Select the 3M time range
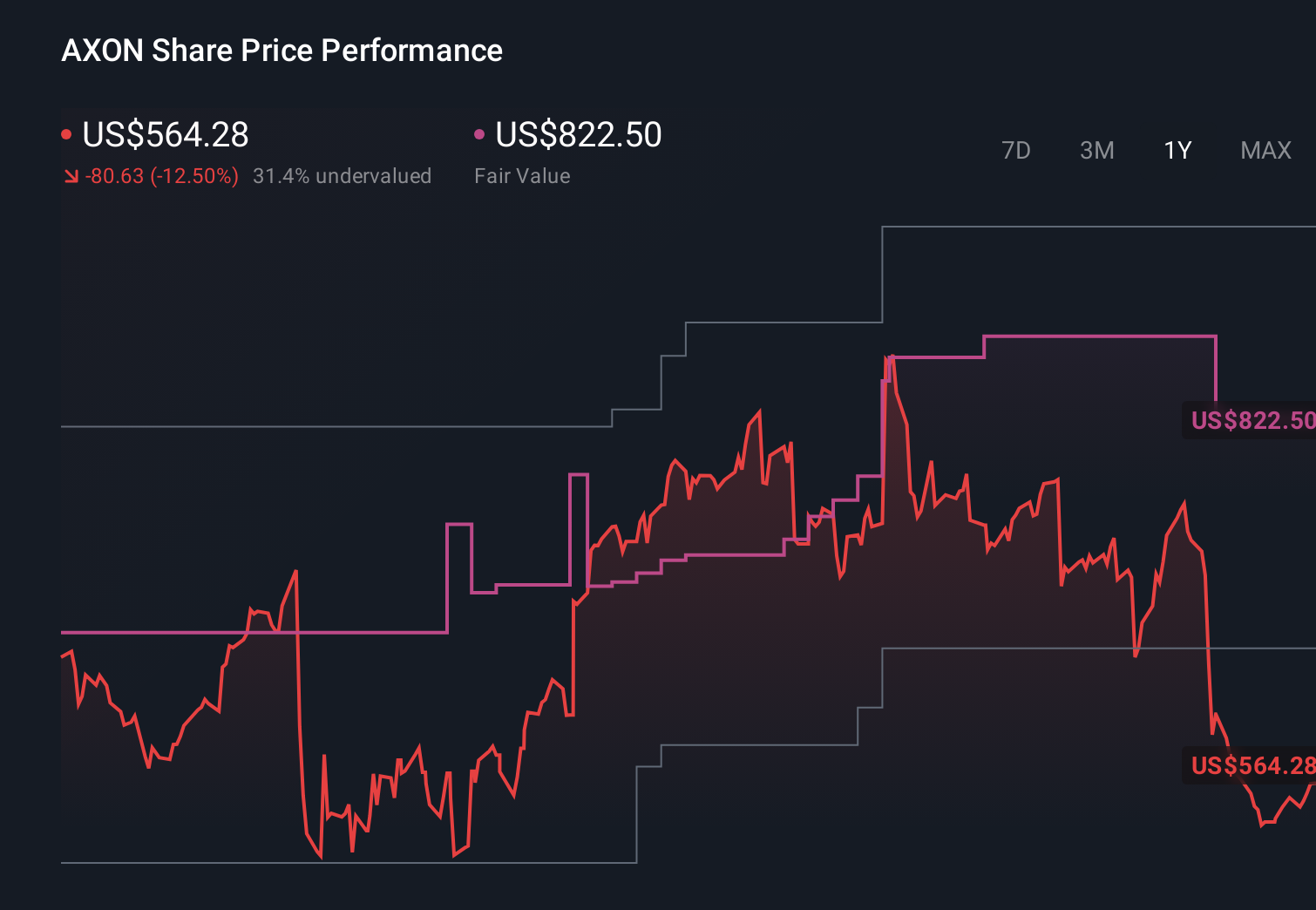Image resolution: width=1316 pixels, height=910 pixels. pyautogui.click(x=1096, y=150)
